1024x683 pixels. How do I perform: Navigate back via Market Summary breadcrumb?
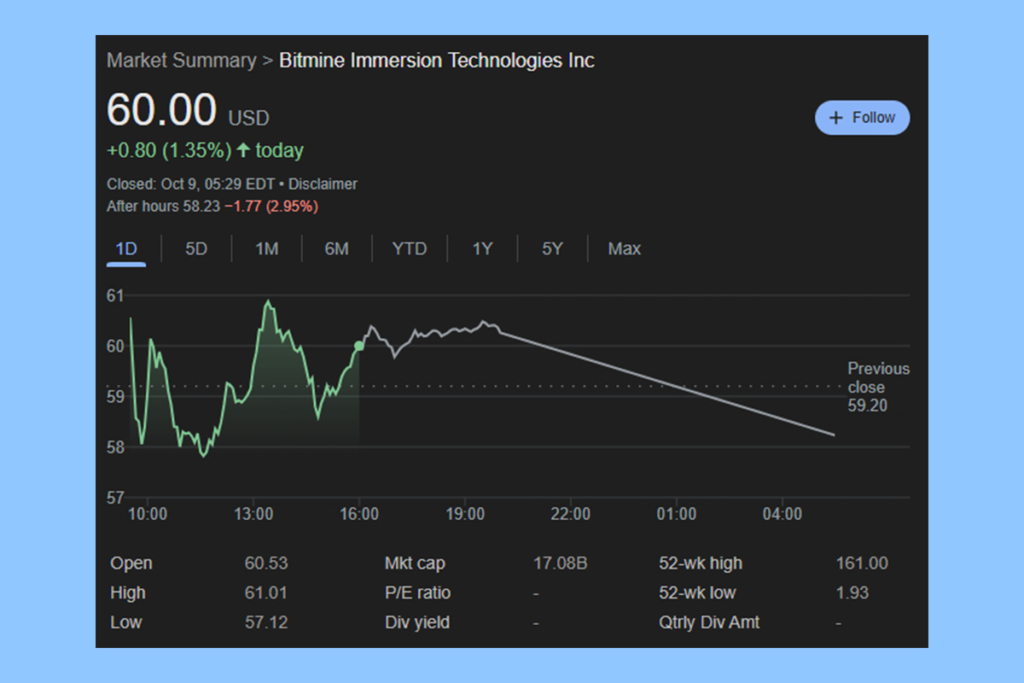click(180, 60)
